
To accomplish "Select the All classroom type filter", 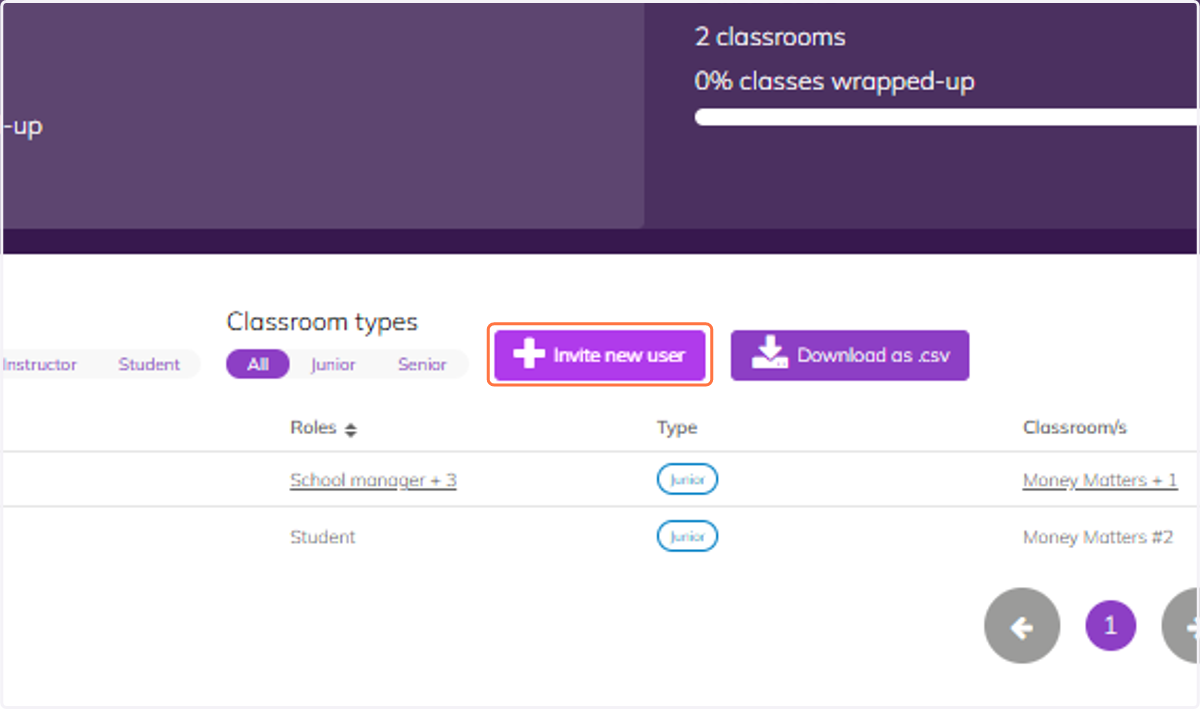I will click(x=258, y=364).
